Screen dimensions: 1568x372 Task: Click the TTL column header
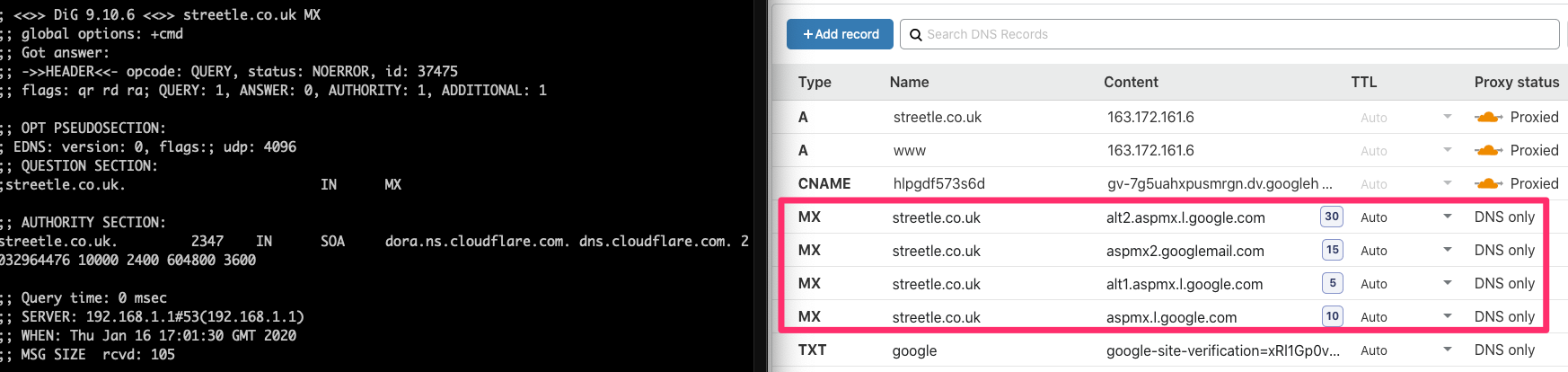[x=1363, y=82]
